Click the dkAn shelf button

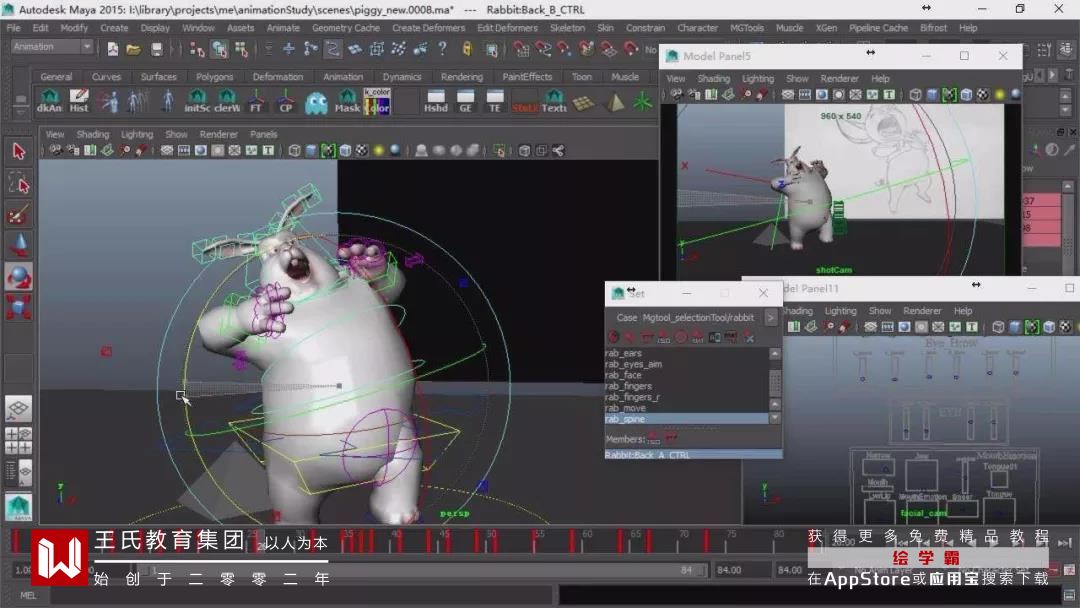50,101
